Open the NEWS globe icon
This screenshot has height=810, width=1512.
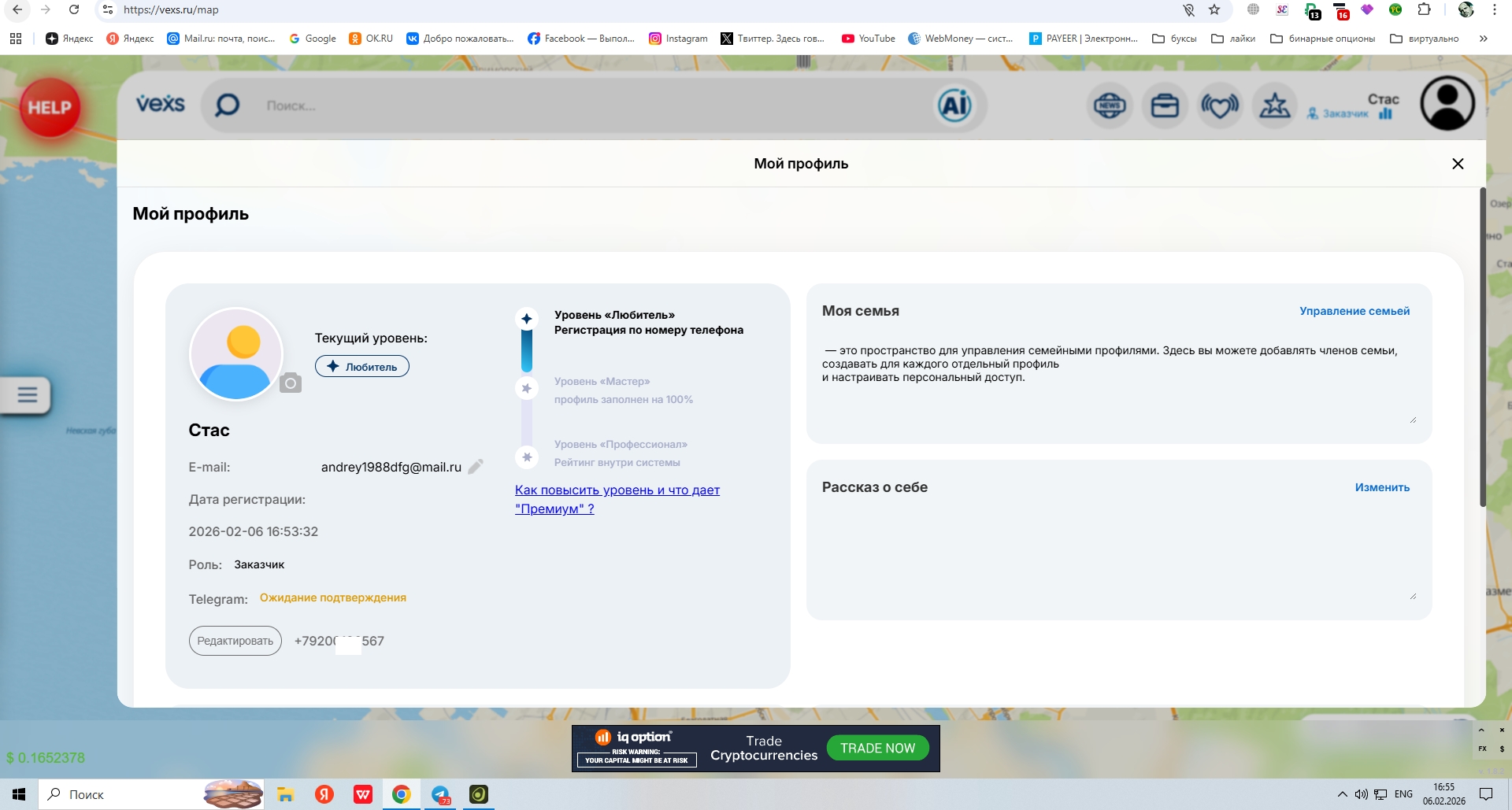pos(1110,105)
